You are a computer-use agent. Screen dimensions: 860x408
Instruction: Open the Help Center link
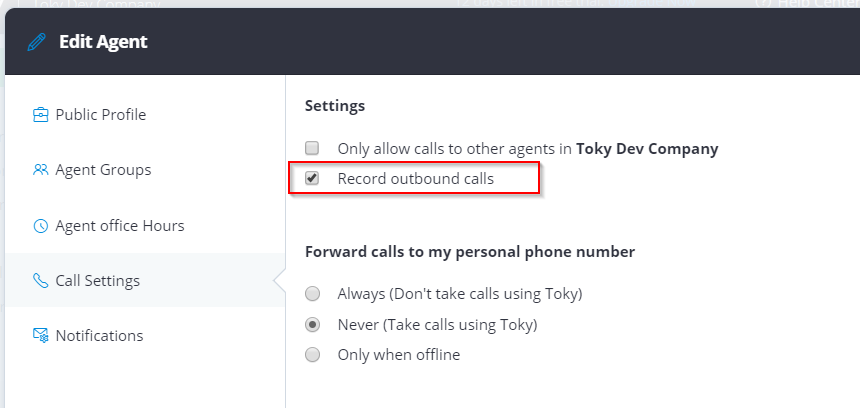point(808,3)
